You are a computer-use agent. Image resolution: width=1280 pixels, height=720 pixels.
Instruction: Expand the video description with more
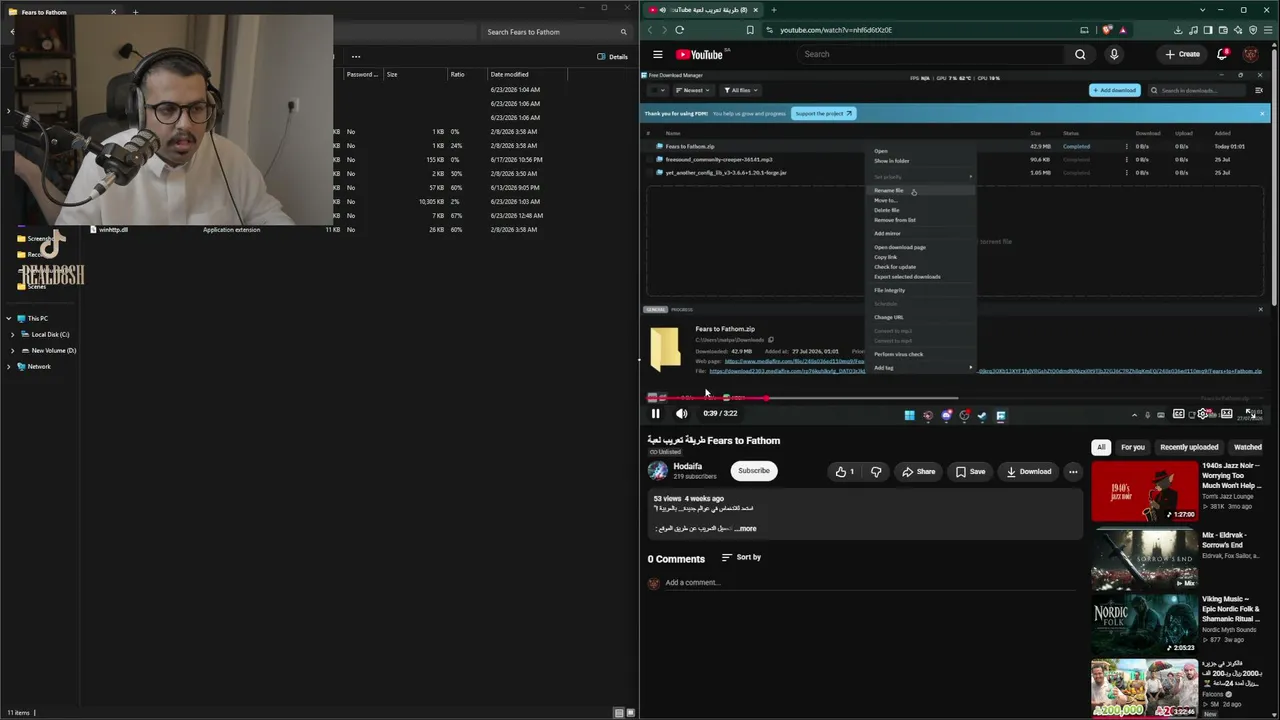(x=747, y=529)
